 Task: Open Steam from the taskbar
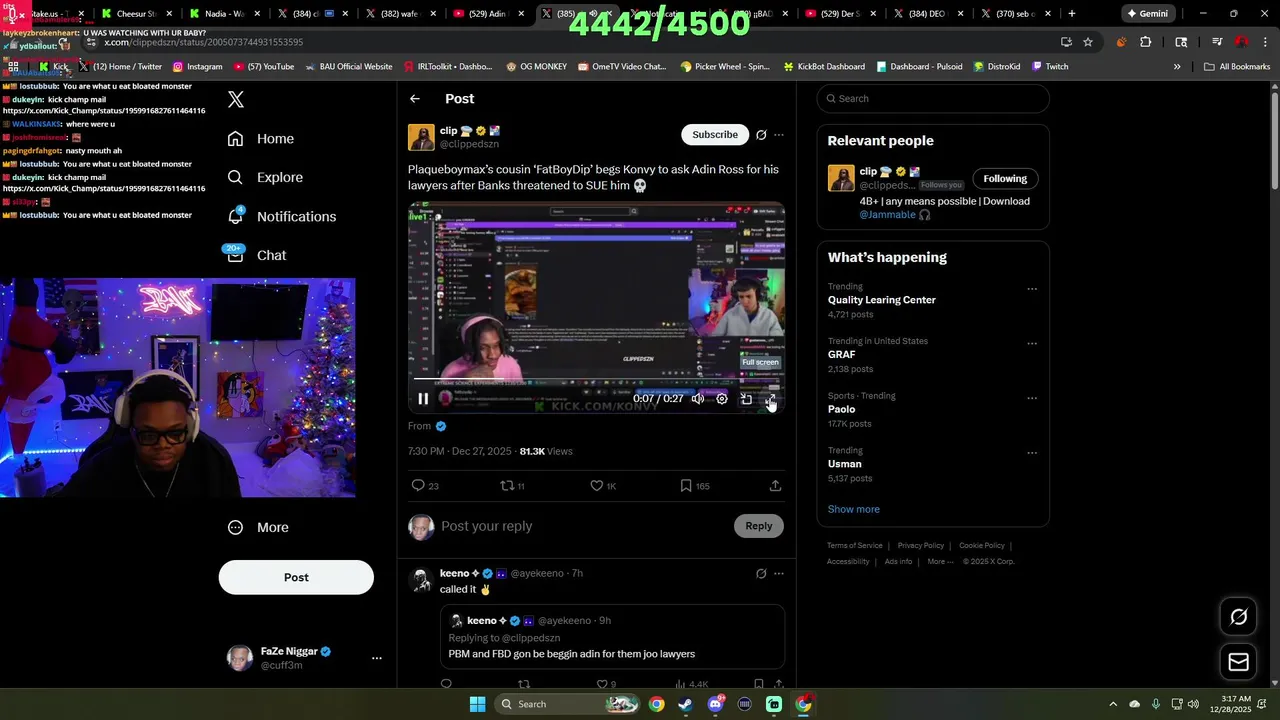click(x=685, y=704)
